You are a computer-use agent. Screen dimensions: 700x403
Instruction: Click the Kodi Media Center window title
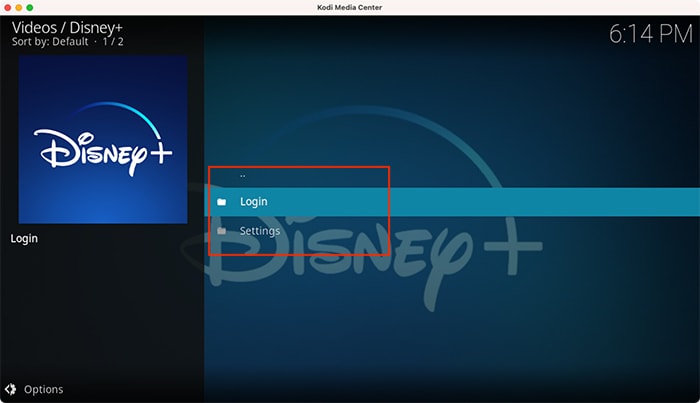(350, 8)
